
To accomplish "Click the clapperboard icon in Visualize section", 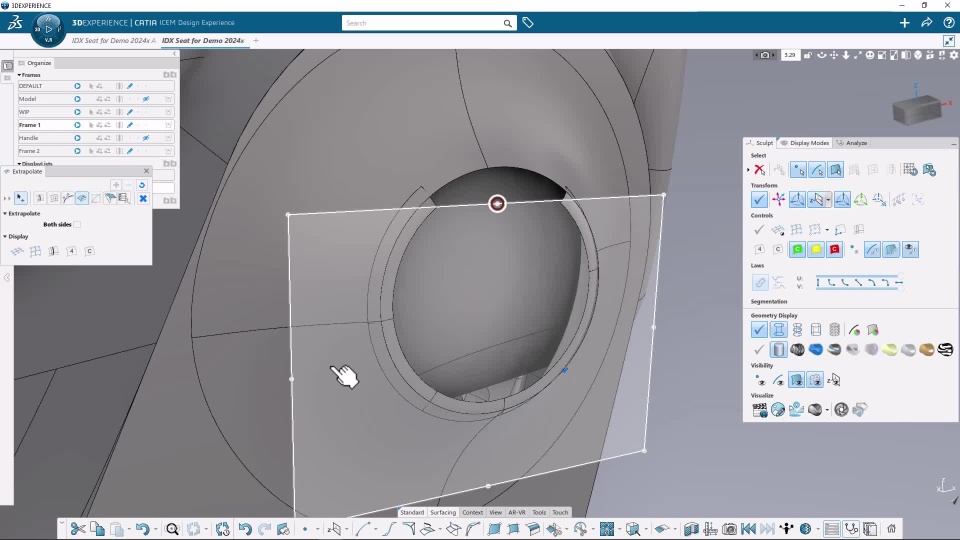I will [x=760, y=410].
